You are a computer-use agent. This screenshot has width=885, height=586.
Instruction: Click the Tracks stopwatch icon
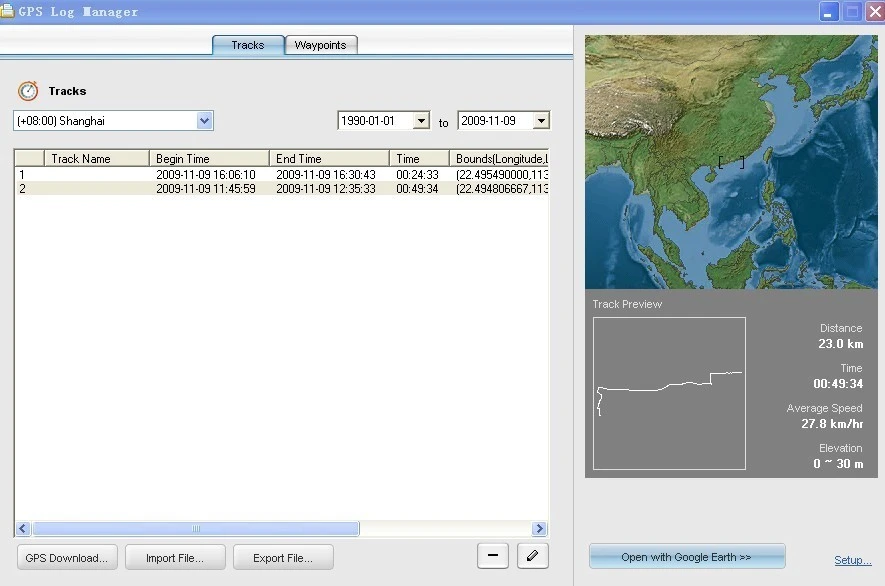pyautogui.click(x=28, y=91)
